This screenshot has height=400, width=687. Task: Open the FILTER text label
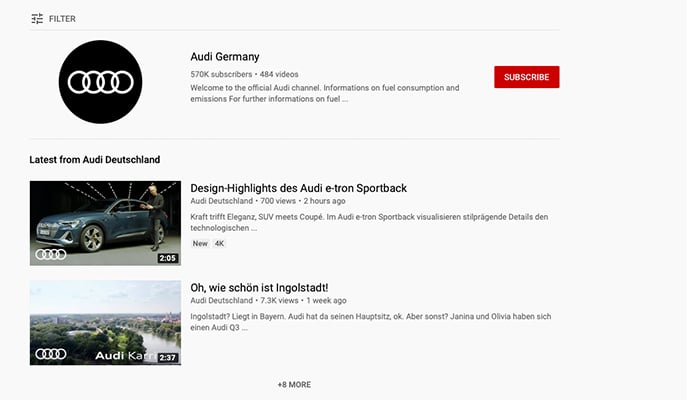pyautogui.click(x=62, y=19)
